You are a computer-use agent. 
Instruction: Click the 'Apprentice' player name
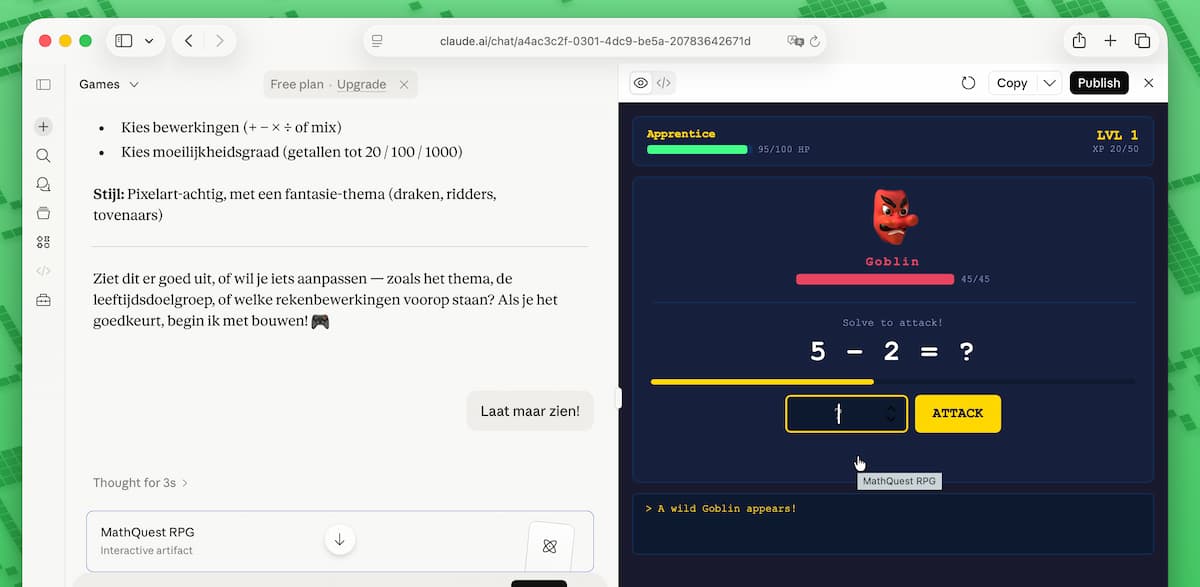click(681, 134)
